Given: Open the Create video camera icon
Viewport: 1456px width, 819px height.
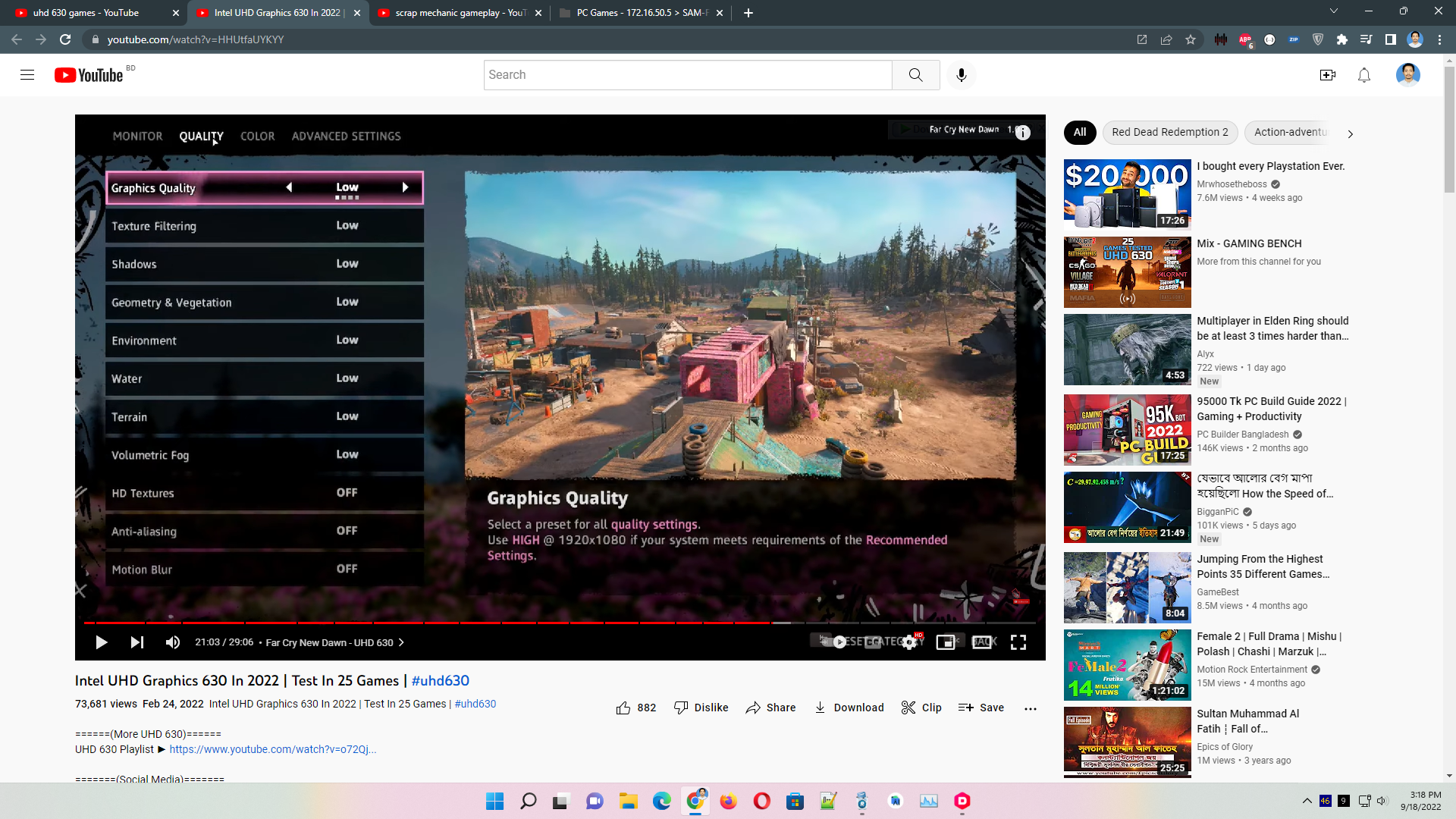Looking at the screenshot, I should coord(1327,74).
